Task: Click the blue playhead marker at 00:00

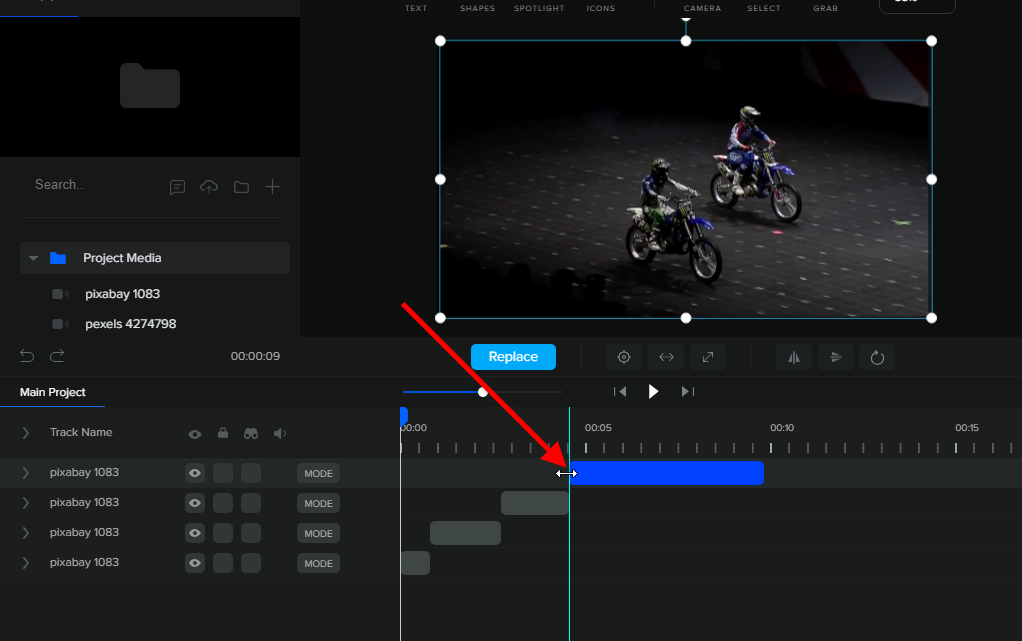Action: click(x=403, y=416)
